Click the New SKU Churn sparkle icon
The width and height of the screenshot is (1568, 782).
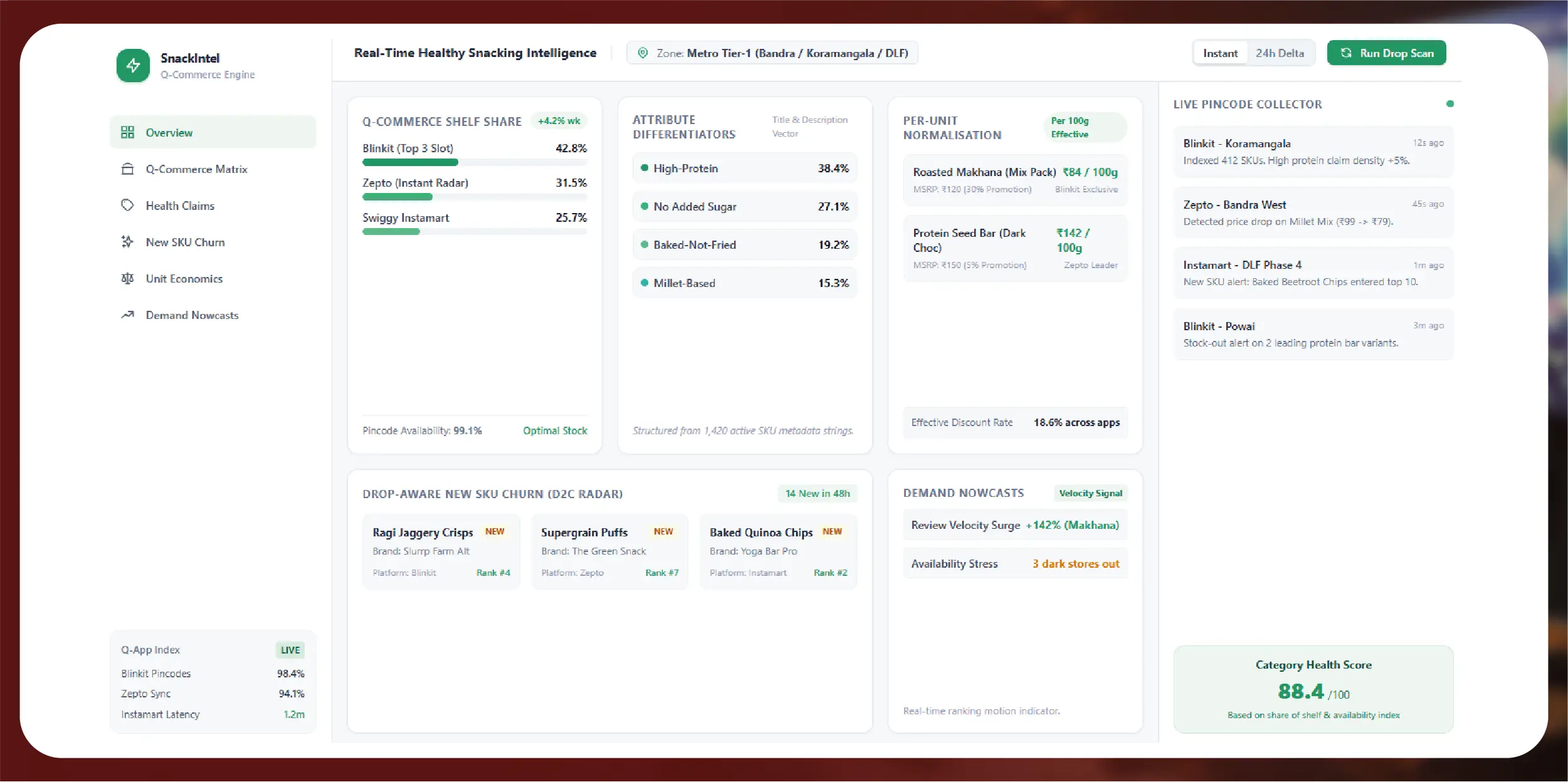point(128,242)
